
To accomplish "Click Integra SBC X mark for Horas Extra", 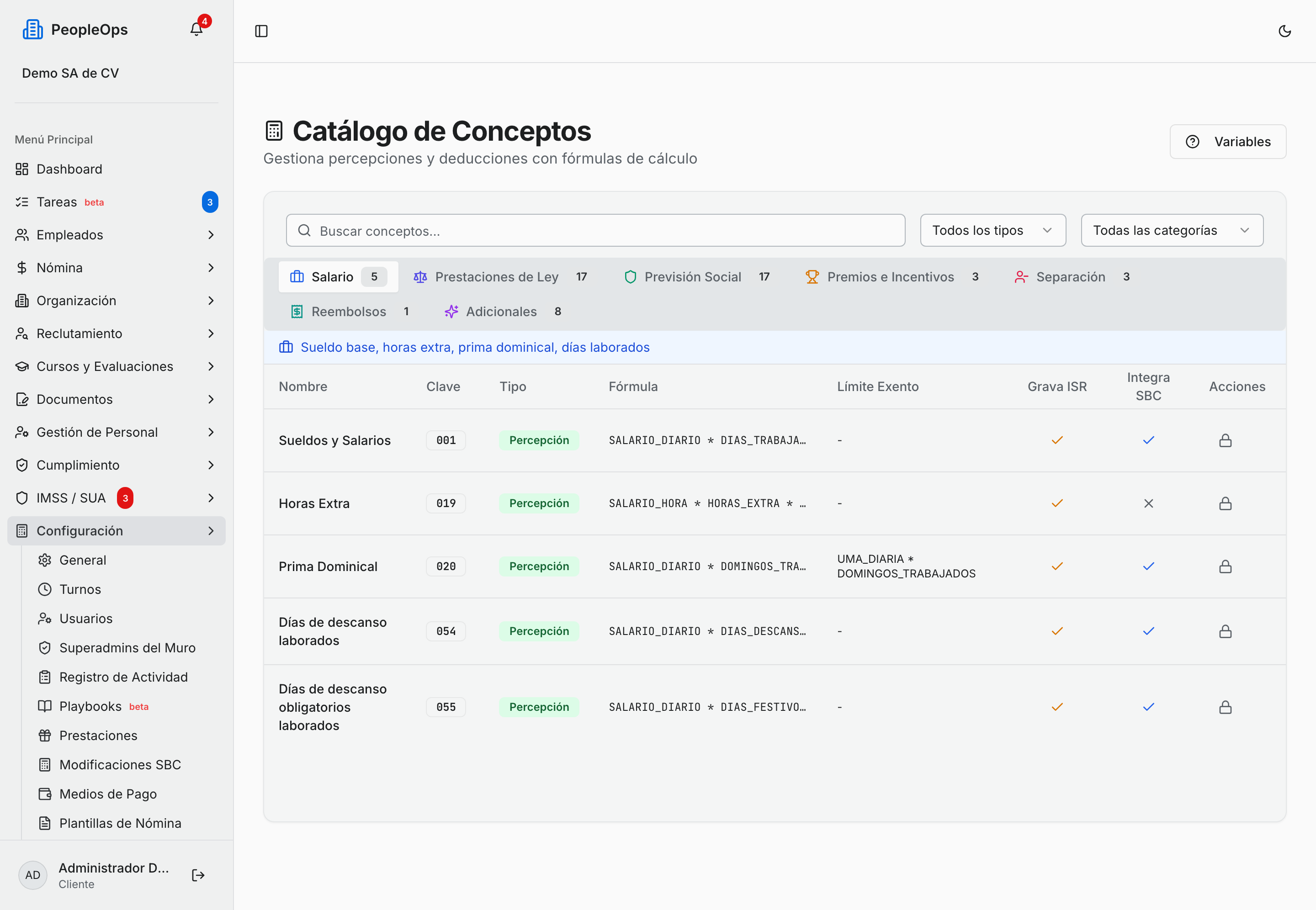I will click(x=1148, y=503).
